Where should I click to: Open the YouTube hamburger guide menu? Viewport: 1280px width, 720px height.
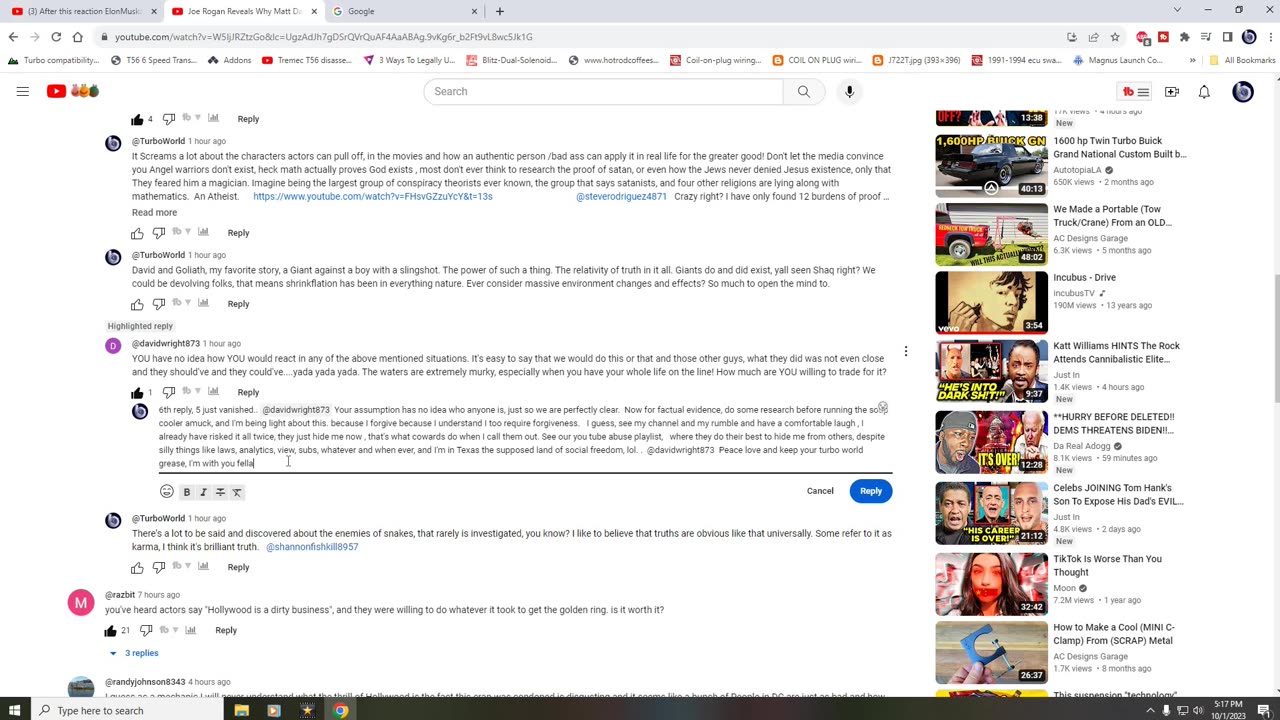tap(22, 91)
